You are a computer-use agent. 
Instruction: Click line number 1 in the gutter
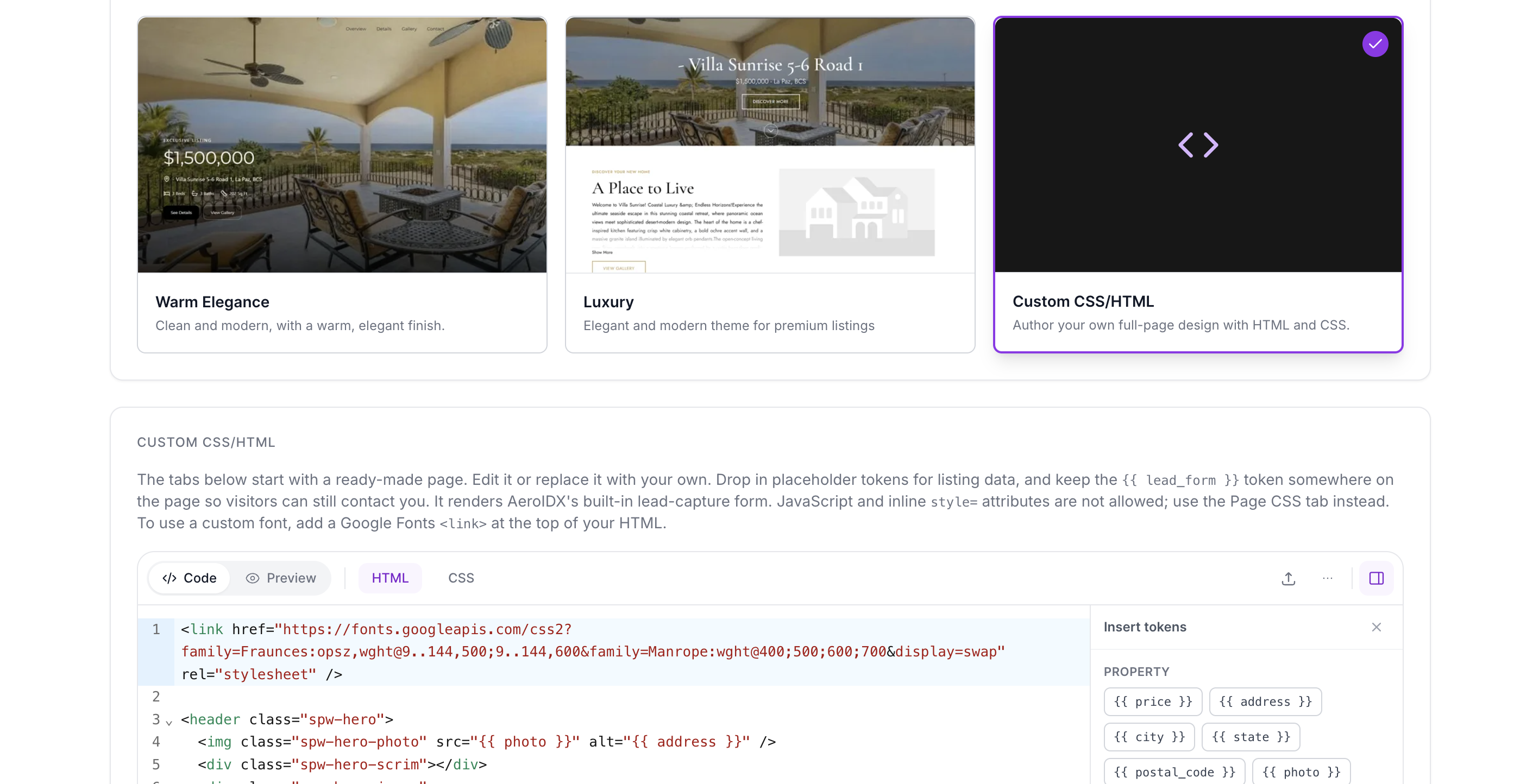pyautogui.click(x=156, y=629)
